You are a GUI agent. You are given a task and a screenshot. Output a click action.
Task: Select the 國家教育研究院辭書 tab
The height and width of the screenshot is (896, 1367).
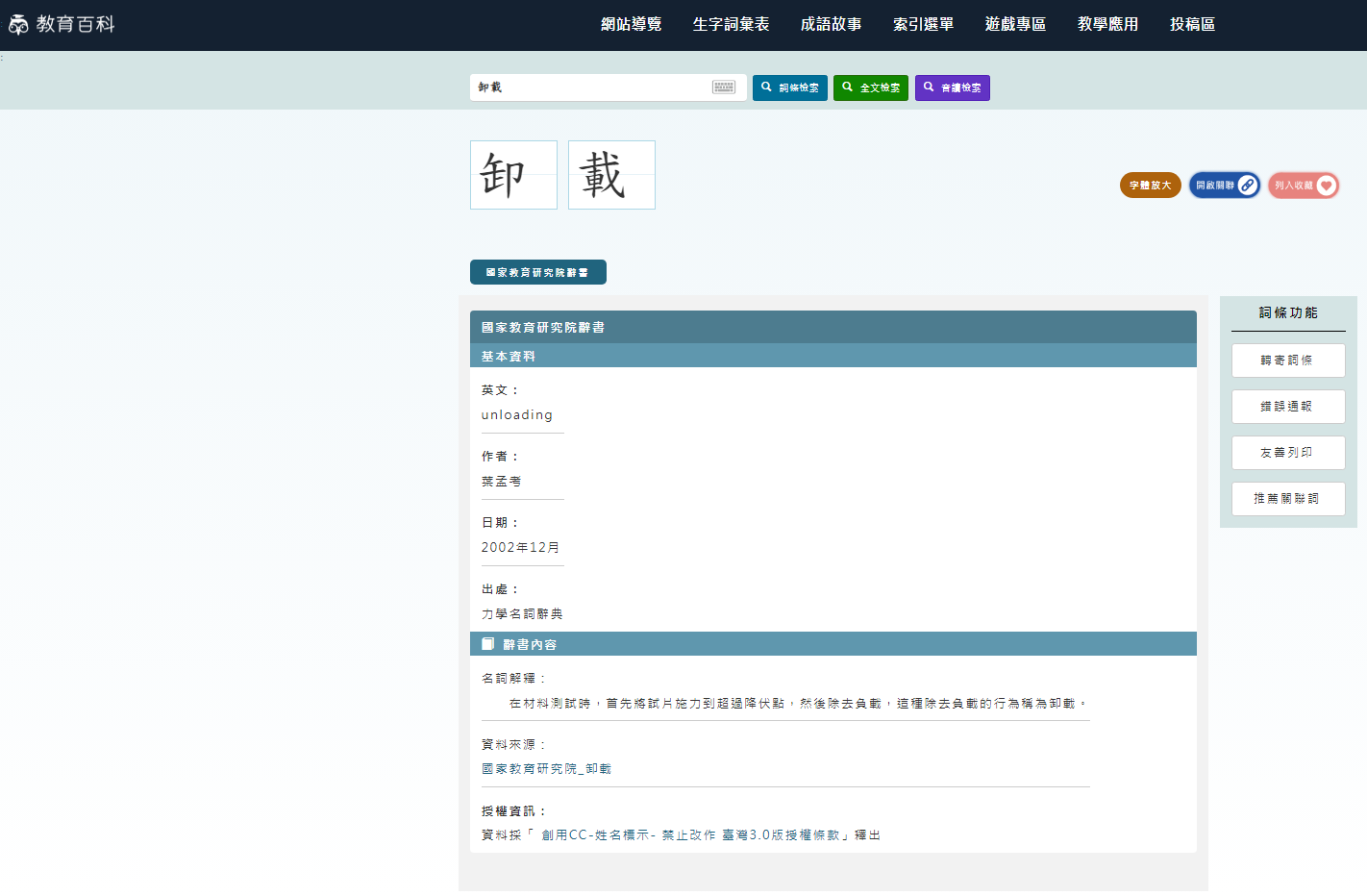click(537, 272)
